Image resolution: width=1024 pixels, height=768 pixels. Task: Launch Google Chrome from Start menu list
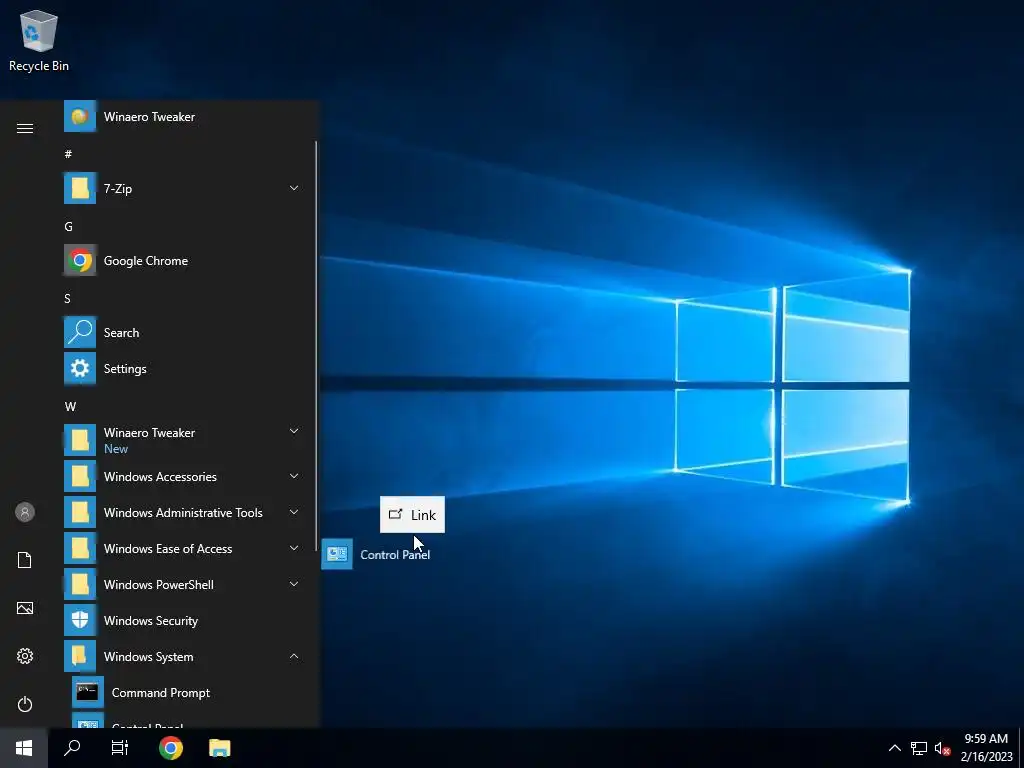[146, 261]
